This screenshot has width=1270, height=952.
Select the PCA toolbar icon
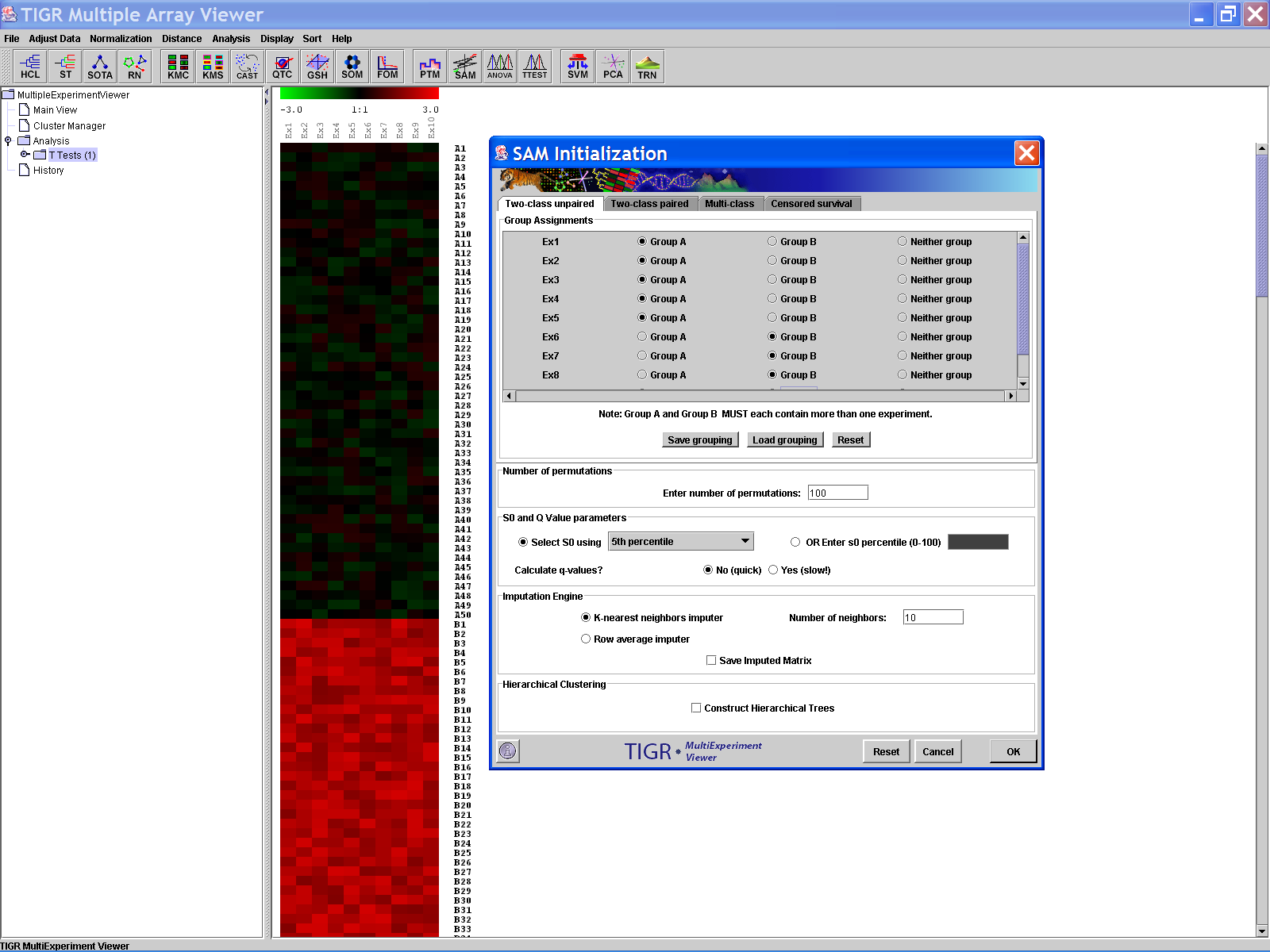(613, 67)
